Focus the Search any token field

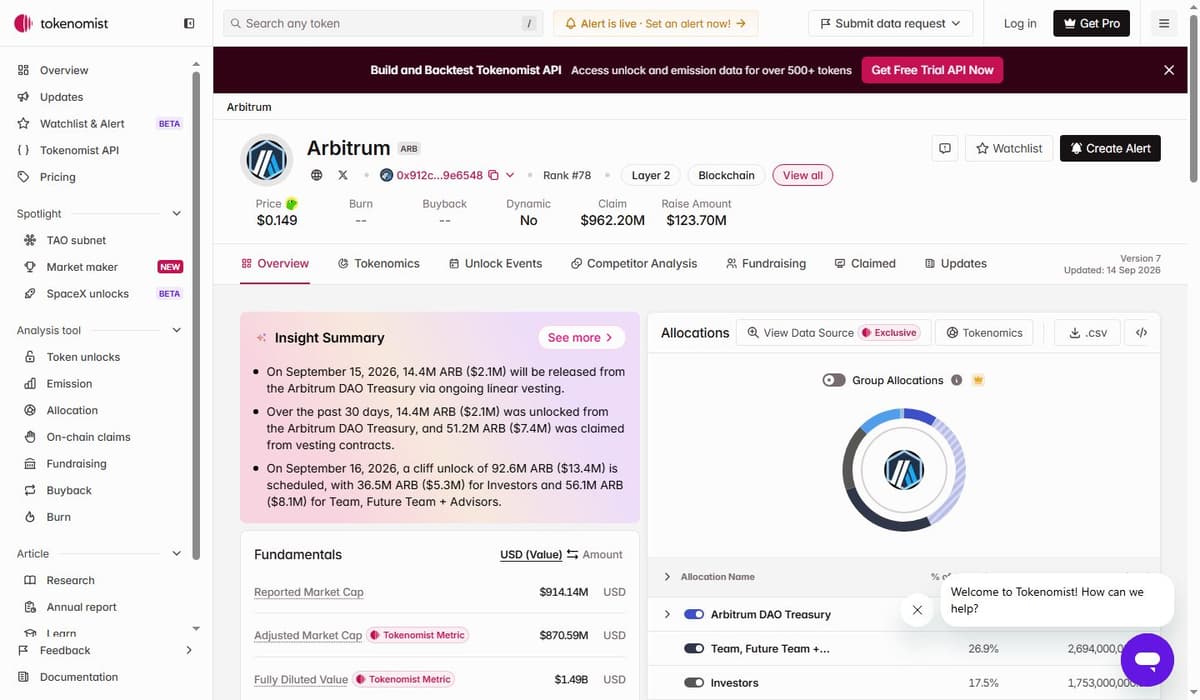pyautogui.click(x=383, y=23)
